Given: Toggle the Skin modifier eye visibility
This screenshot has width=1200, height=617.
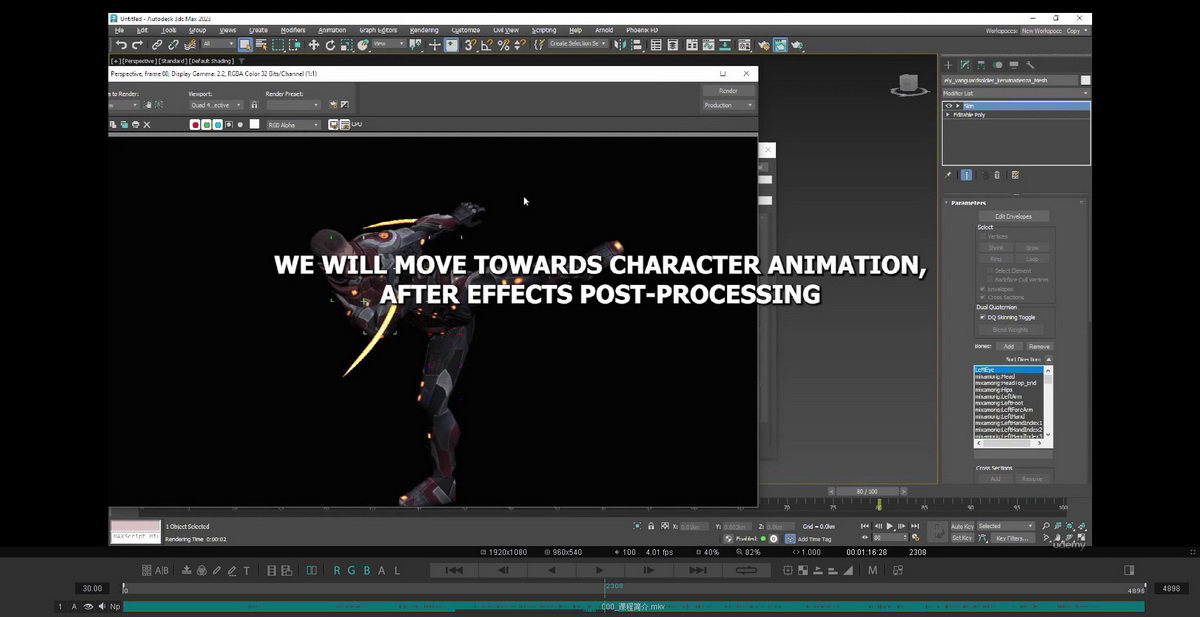Looking at the screenshot, I should click(x=949, y=105).
